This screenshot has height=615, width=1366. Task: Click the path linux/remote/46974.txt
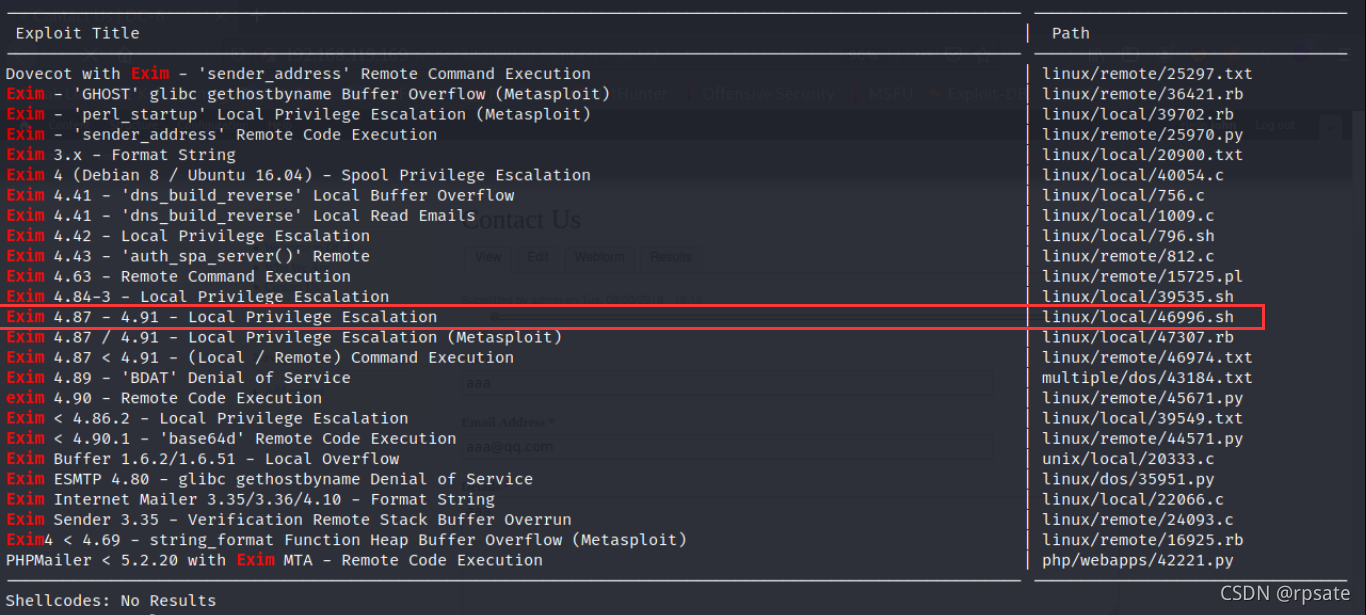tap(1147, 358)
